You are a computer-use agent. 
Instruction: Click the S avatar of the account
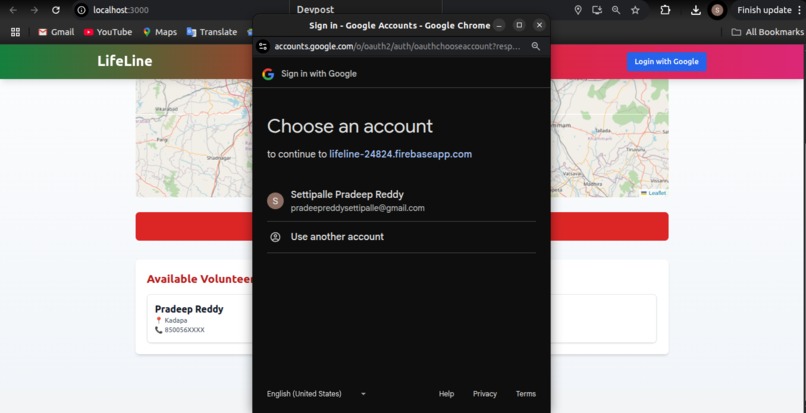point(276,201)
